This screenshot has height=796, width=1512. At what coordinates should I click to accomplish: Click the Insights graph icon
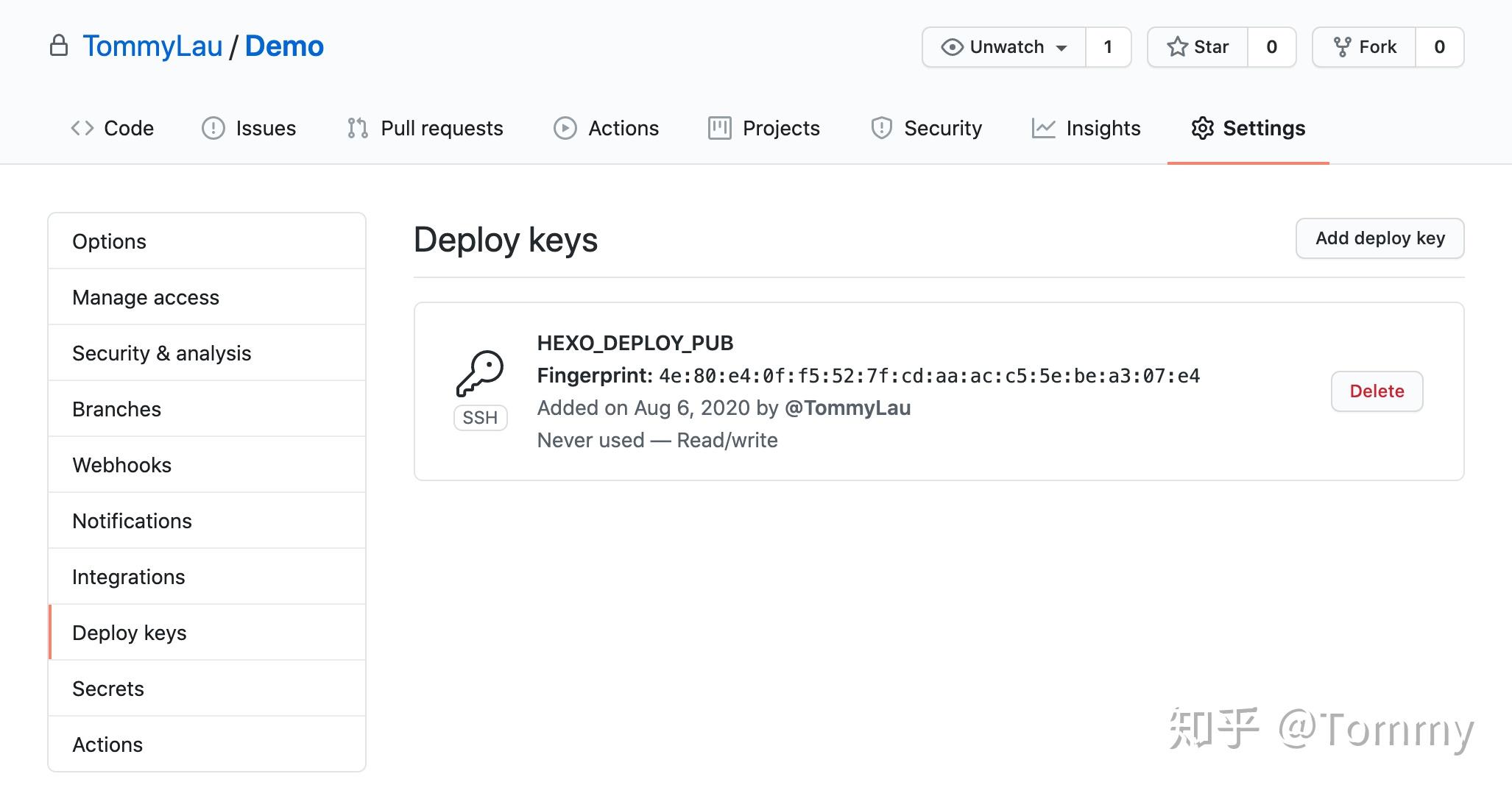1045,127
